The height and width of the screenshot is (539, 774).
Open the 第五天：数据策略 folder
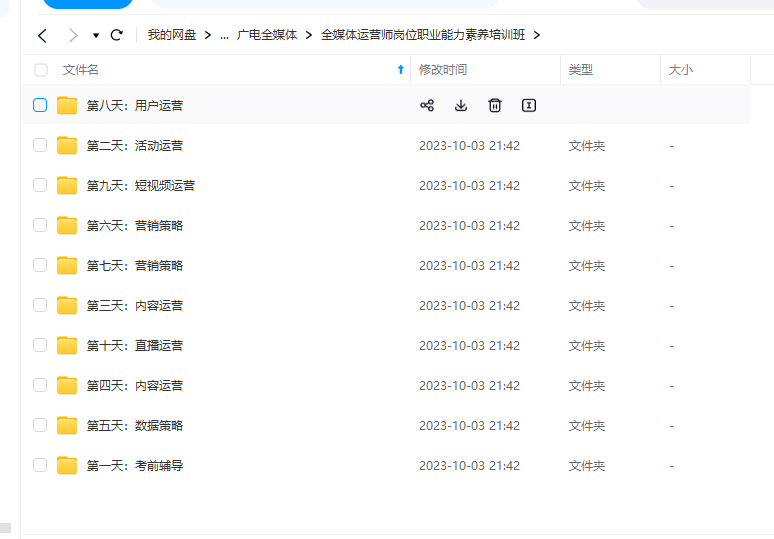point(135,425)
